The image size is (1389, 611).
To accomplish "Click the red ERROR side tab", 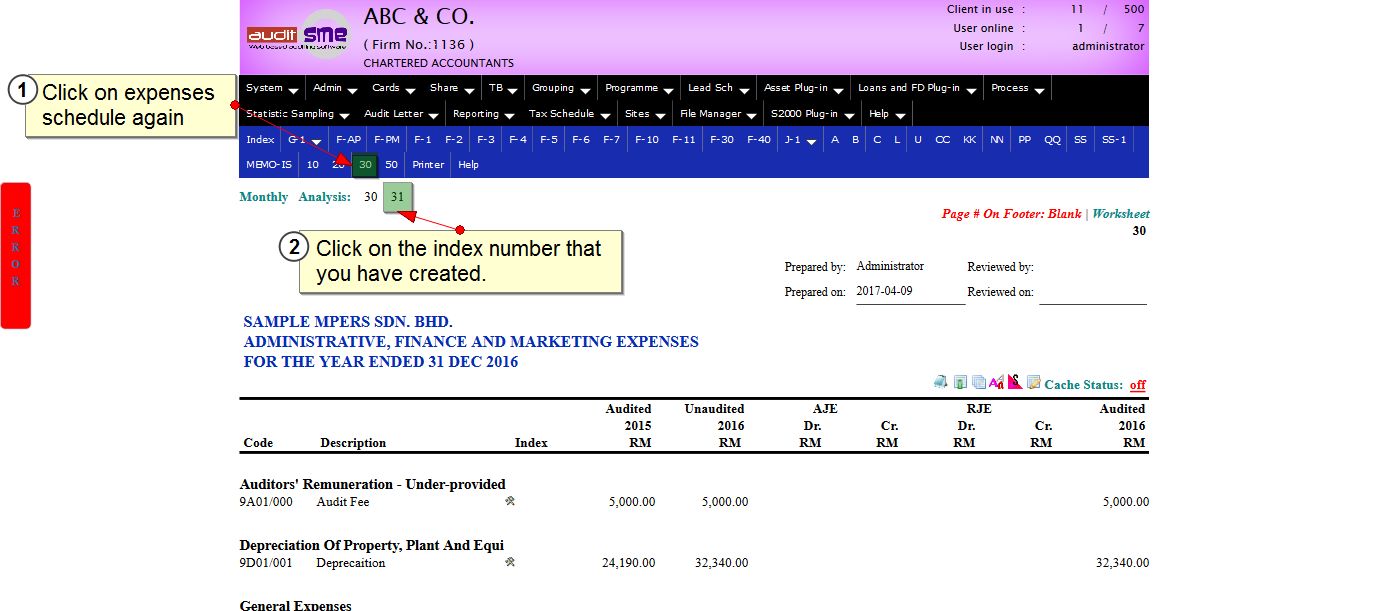I will click(x=15, y=255).
